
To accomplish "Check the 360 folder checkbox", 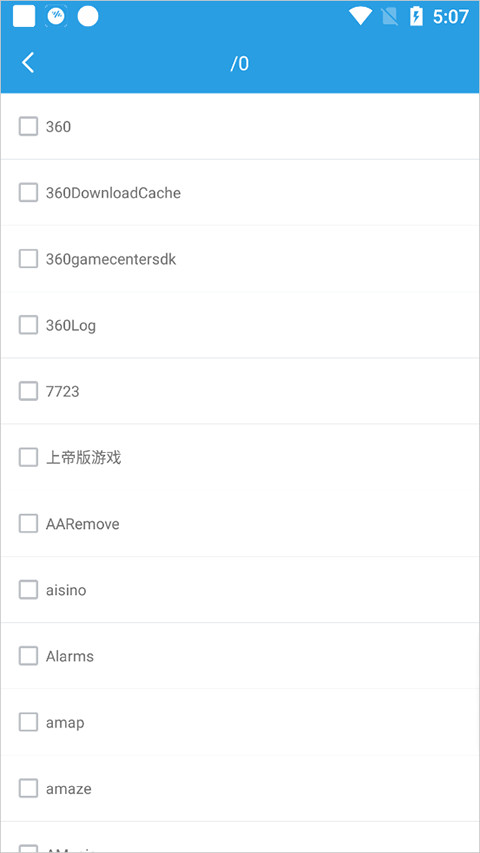I will pyautogui.click(x=28, y=126).
